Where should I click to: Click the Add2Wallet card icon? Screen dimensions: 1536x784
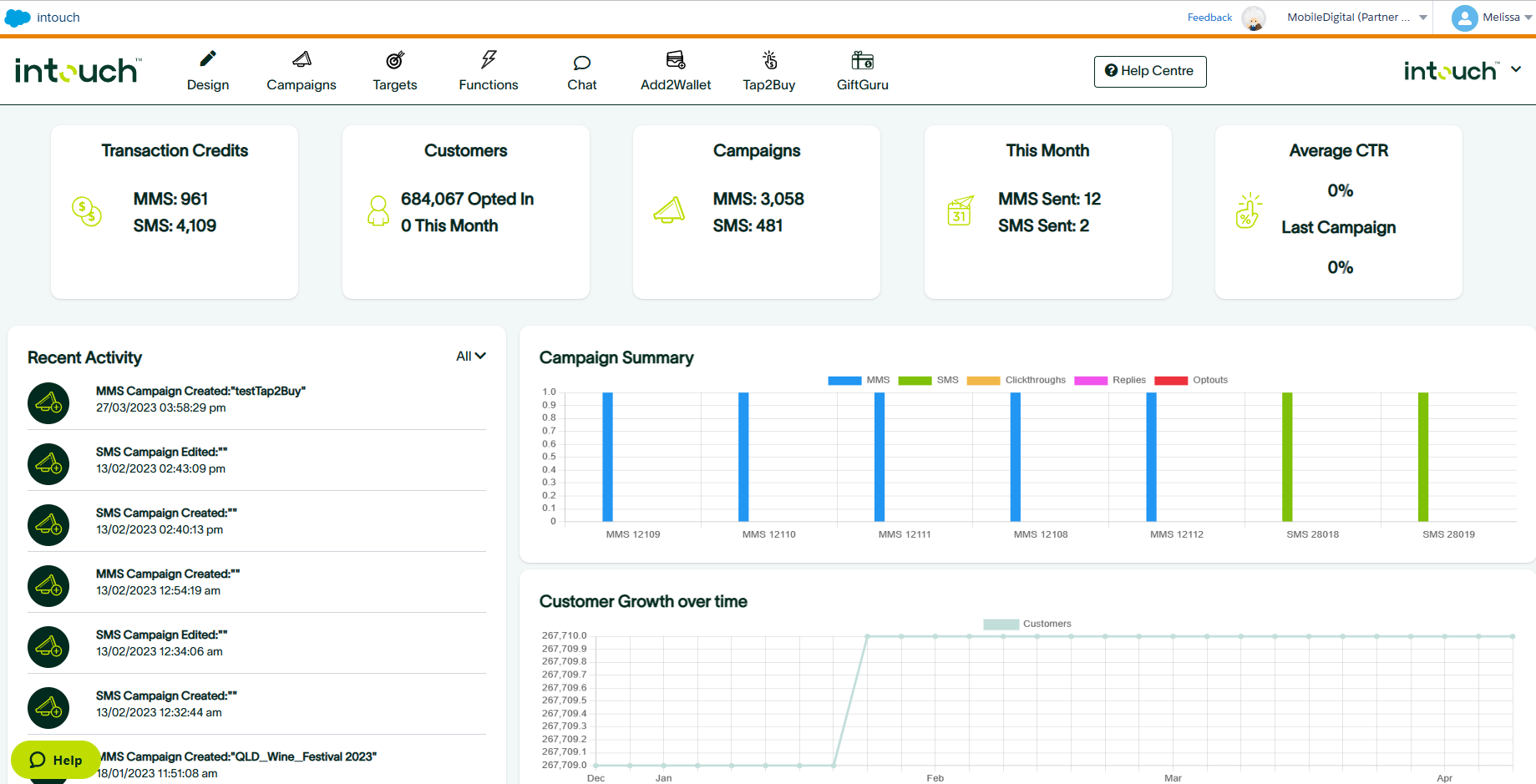pos(676,60)
